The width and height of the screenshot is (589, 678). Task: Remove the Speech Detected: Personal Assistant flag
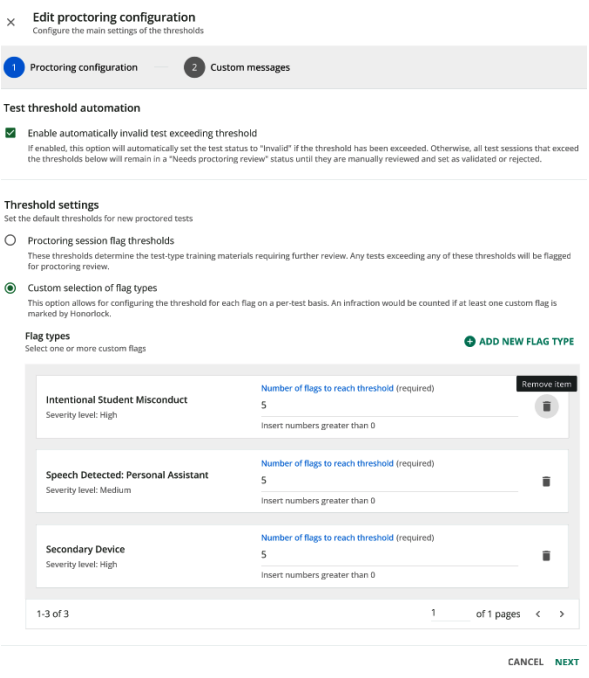tap(546, 481)
